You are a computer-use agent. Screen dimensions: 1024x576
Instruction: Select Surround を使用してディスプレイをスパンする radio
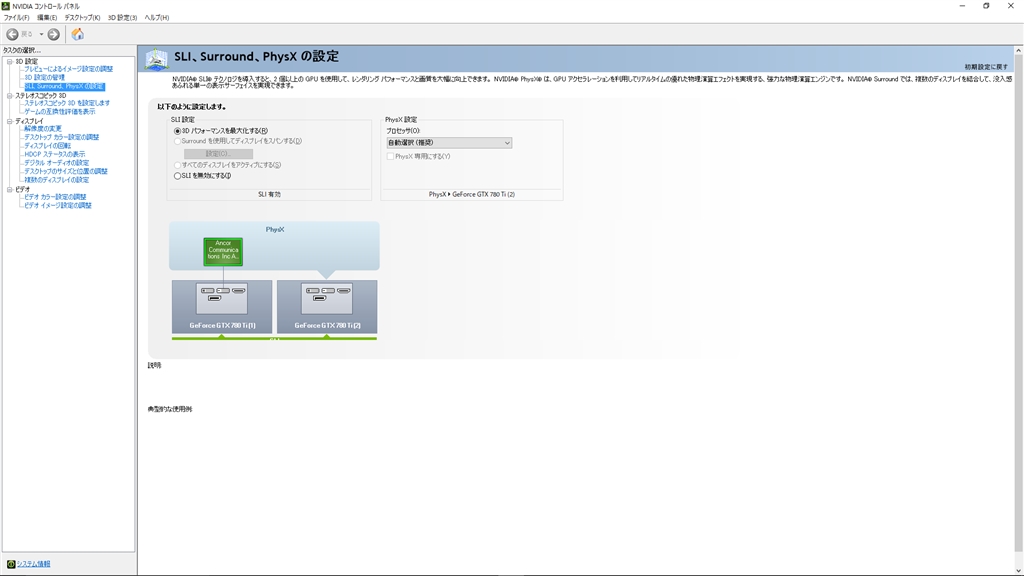pyautogui.click(x=177, y=141)
